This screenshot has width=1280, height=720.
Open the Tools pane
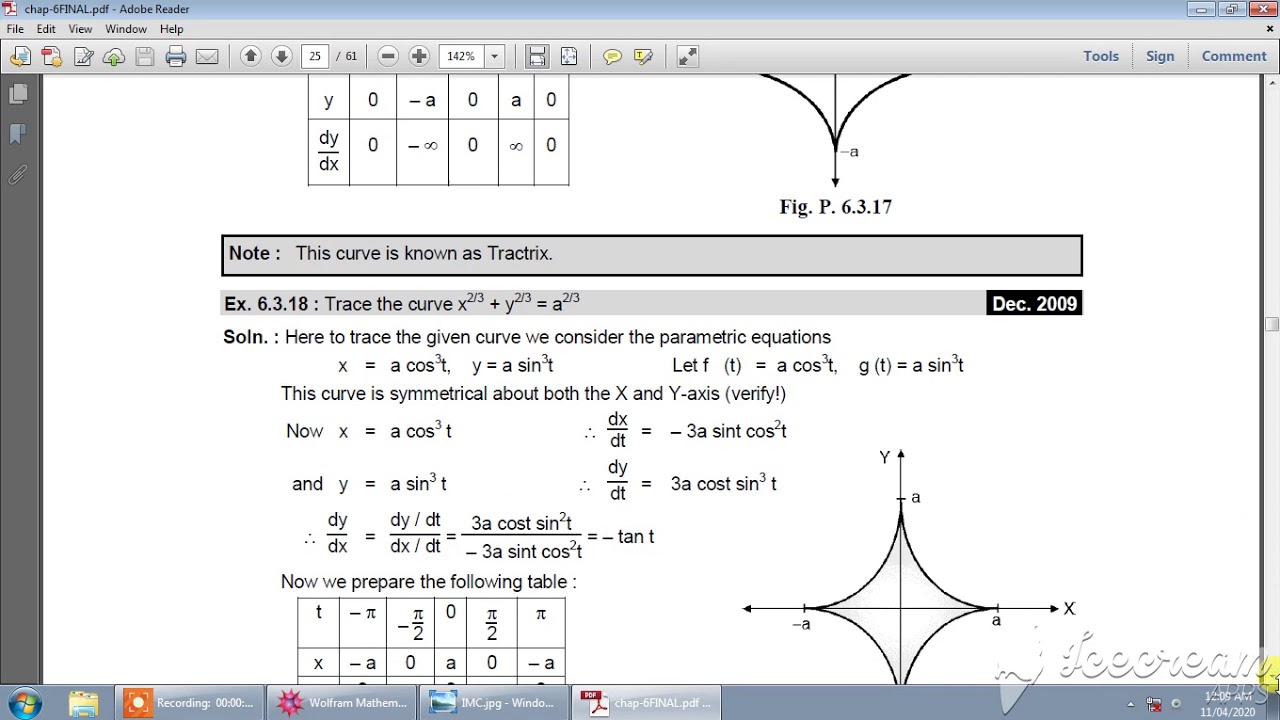tap(1101, 56)
